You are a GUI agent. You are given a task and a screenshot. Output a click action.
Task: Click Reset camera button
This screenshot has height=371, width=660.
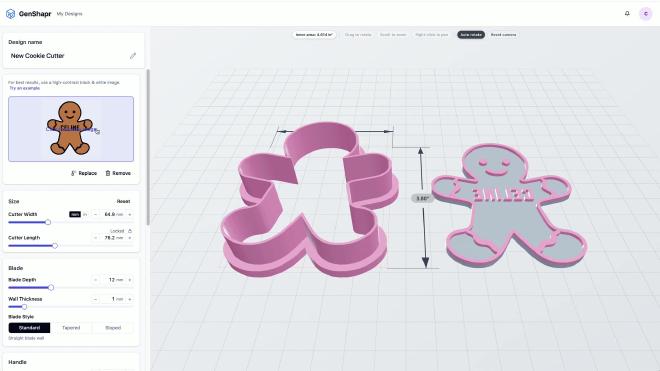503,35
